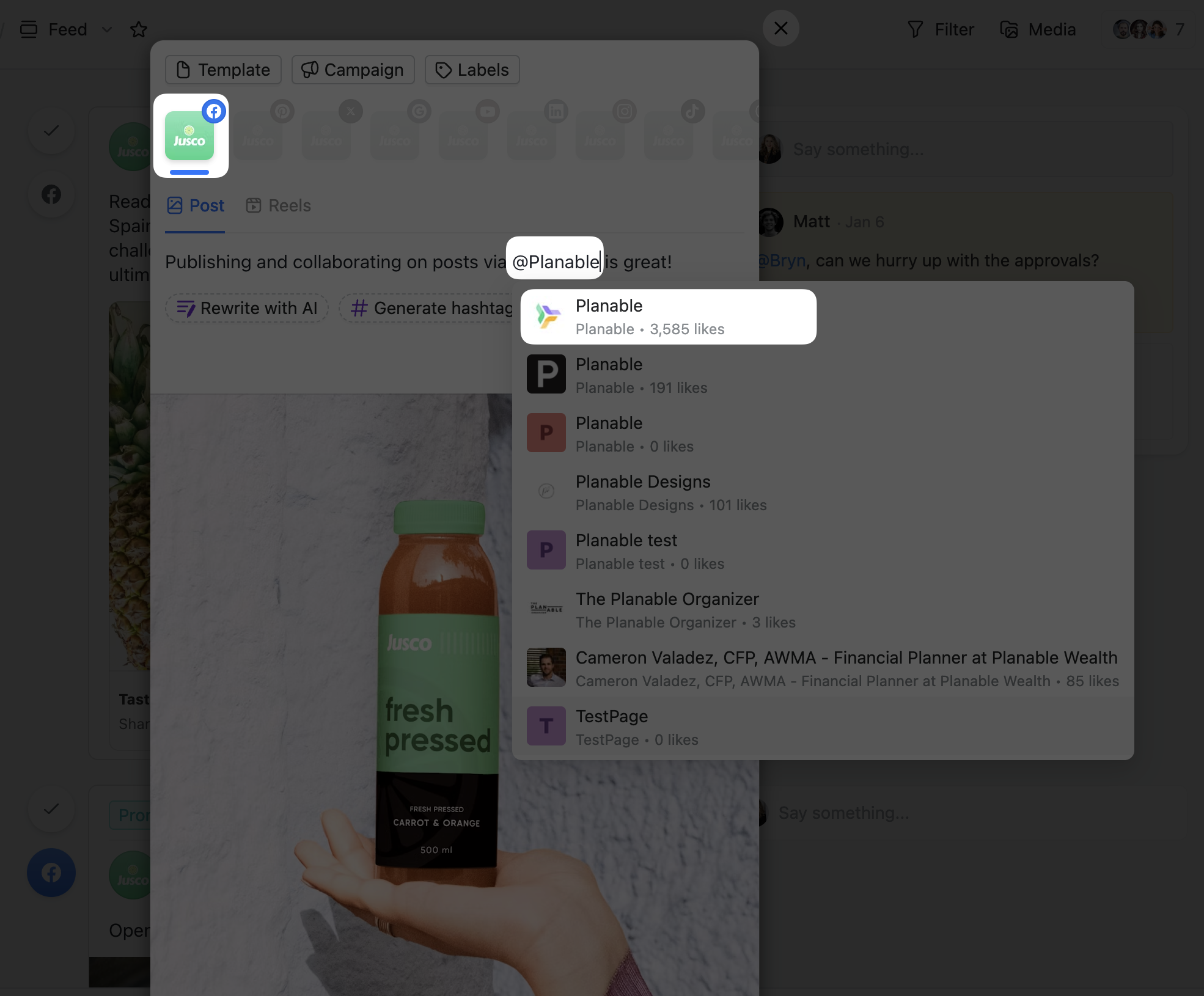Select the YouTube Jusco page icon
Screen dimensions: 1204x996
coord(464,136)
